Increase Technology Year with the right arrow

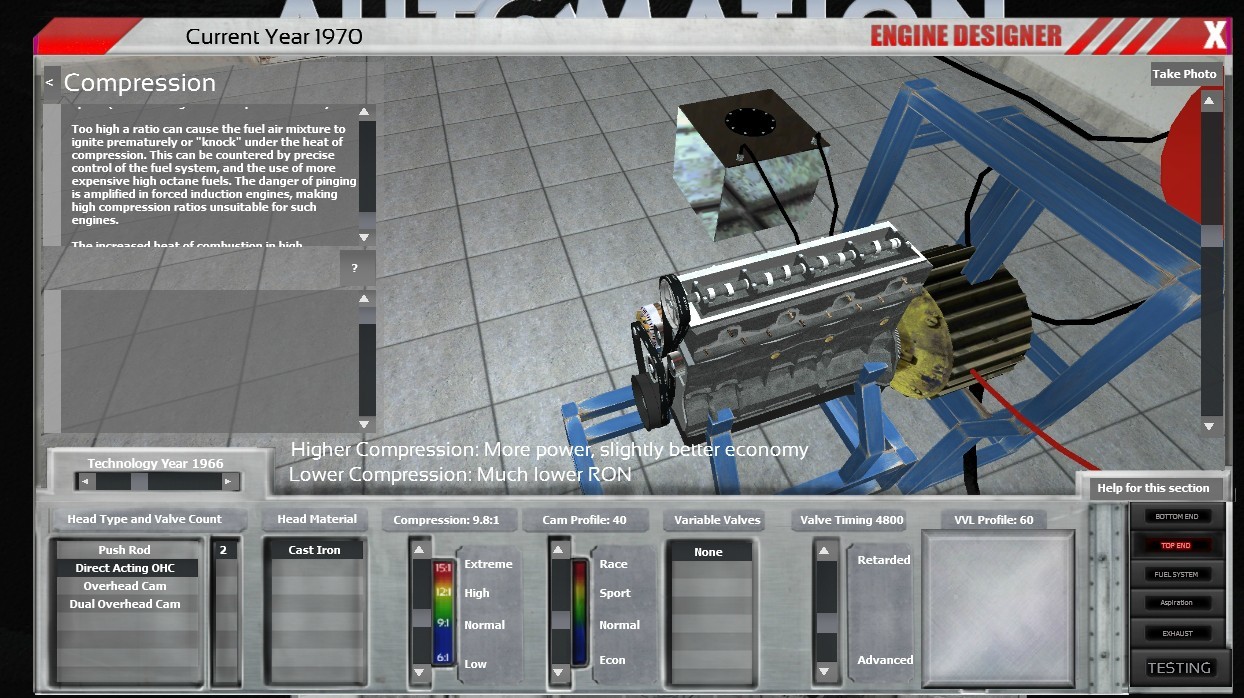228,482
